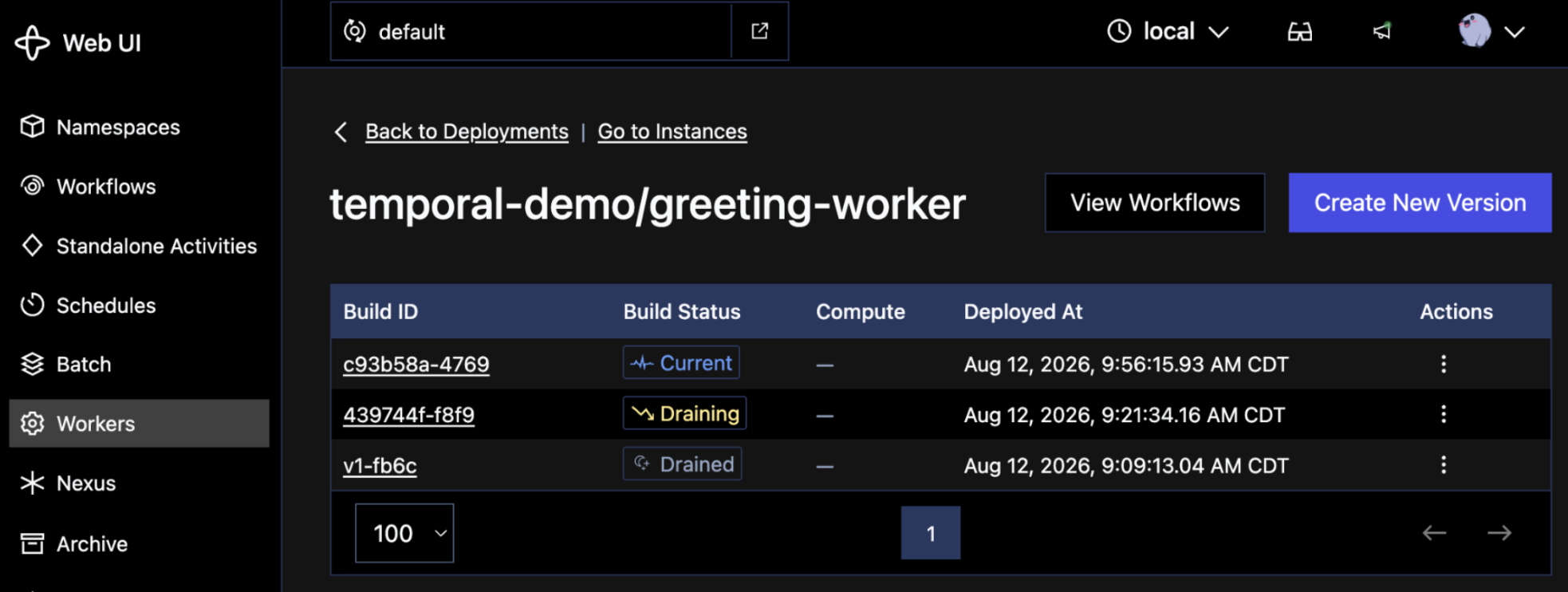Open Archive in the sidebar
This screenshot has height=592, width=1568.
(x=139, y=543)
